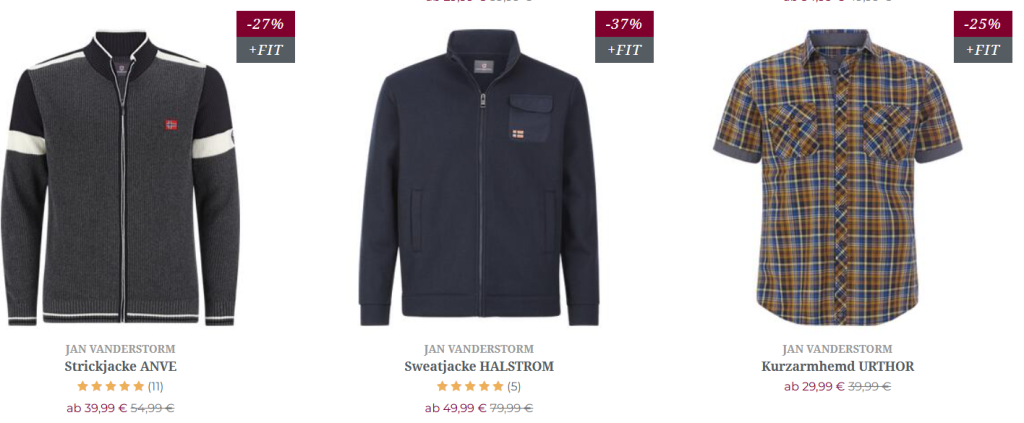This screenshot has width=1024, height=423.
Task: Click the star rating of Strickjacke ANVE
Action: tap(110, 386)
